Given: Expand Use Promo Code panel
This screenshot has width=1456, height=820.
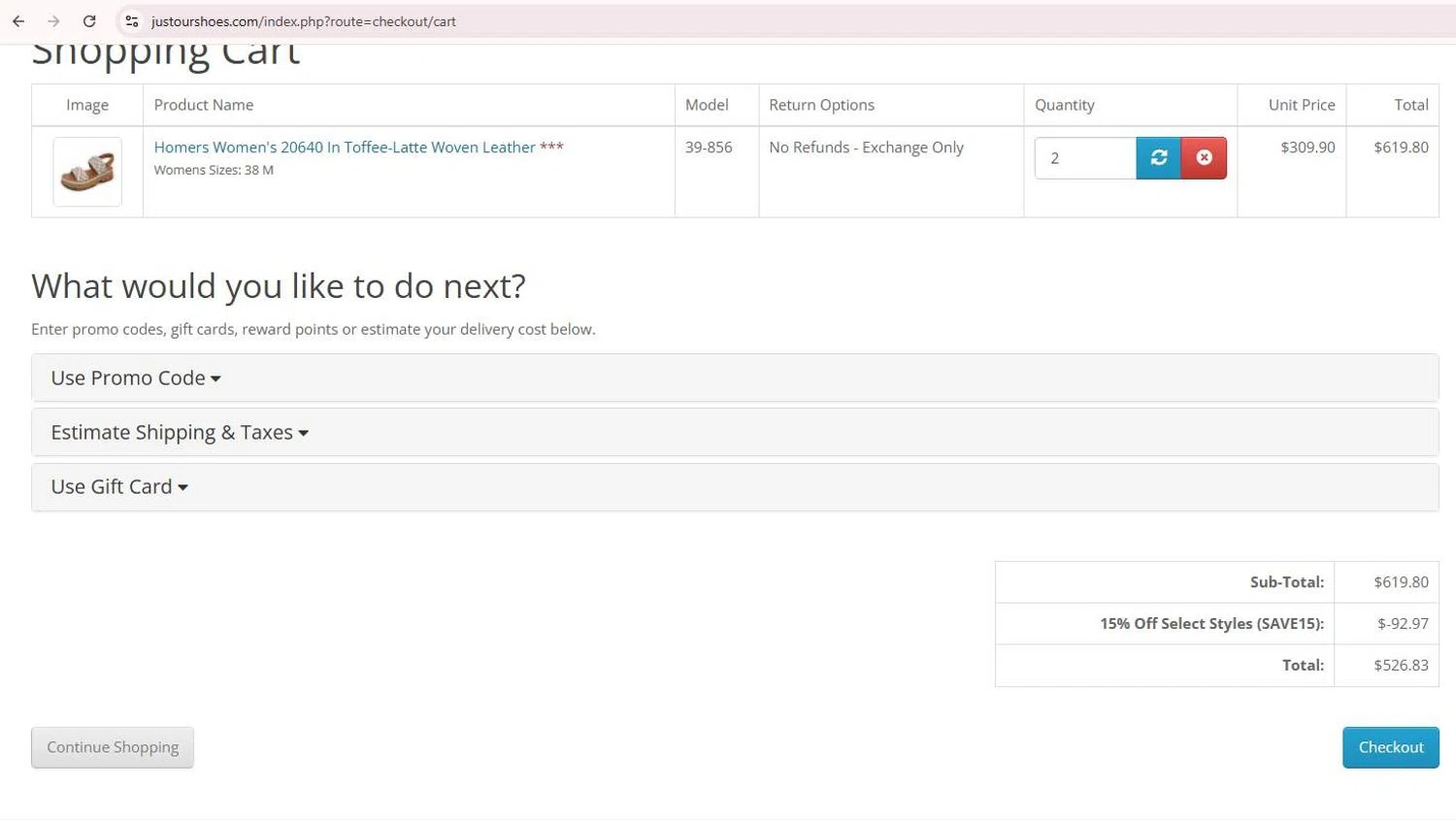Looking at the screenshot, I should 735,377.
